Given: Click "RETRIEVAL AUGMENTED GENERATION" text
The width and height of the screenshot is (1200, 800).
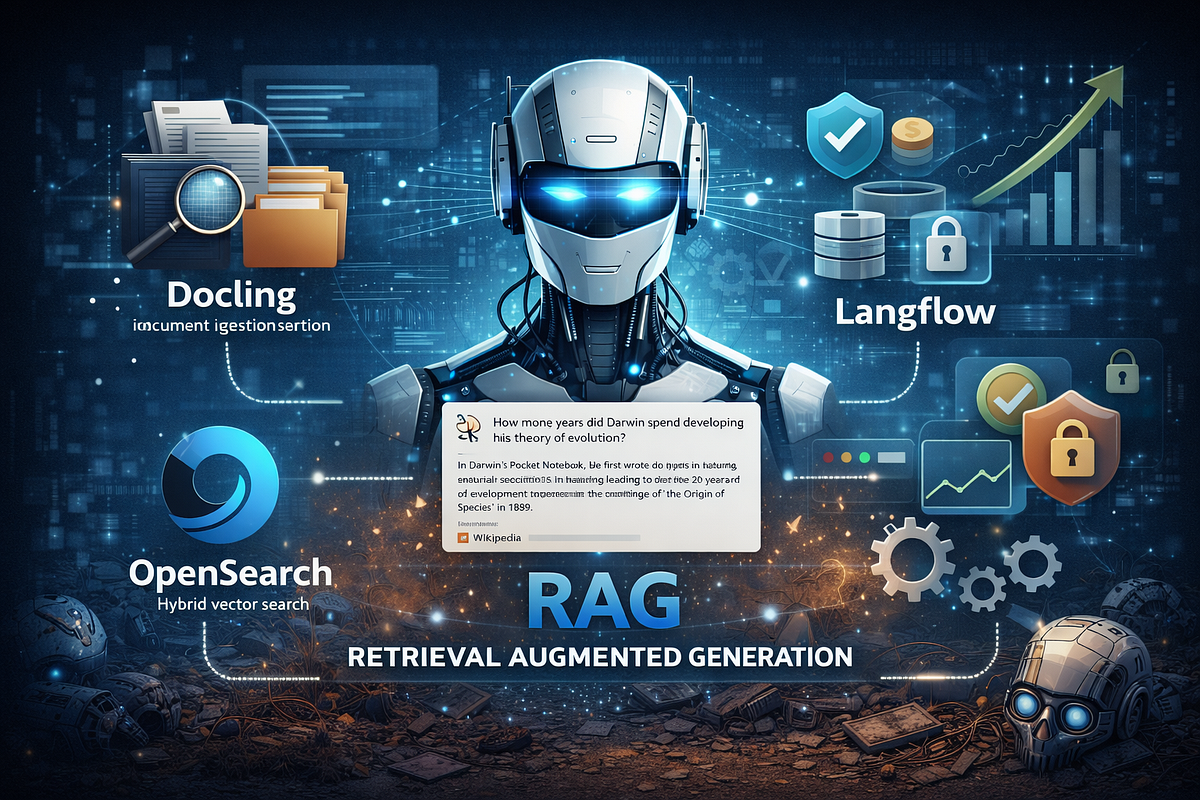Looking at the screenshot, I should pos(600,658).
